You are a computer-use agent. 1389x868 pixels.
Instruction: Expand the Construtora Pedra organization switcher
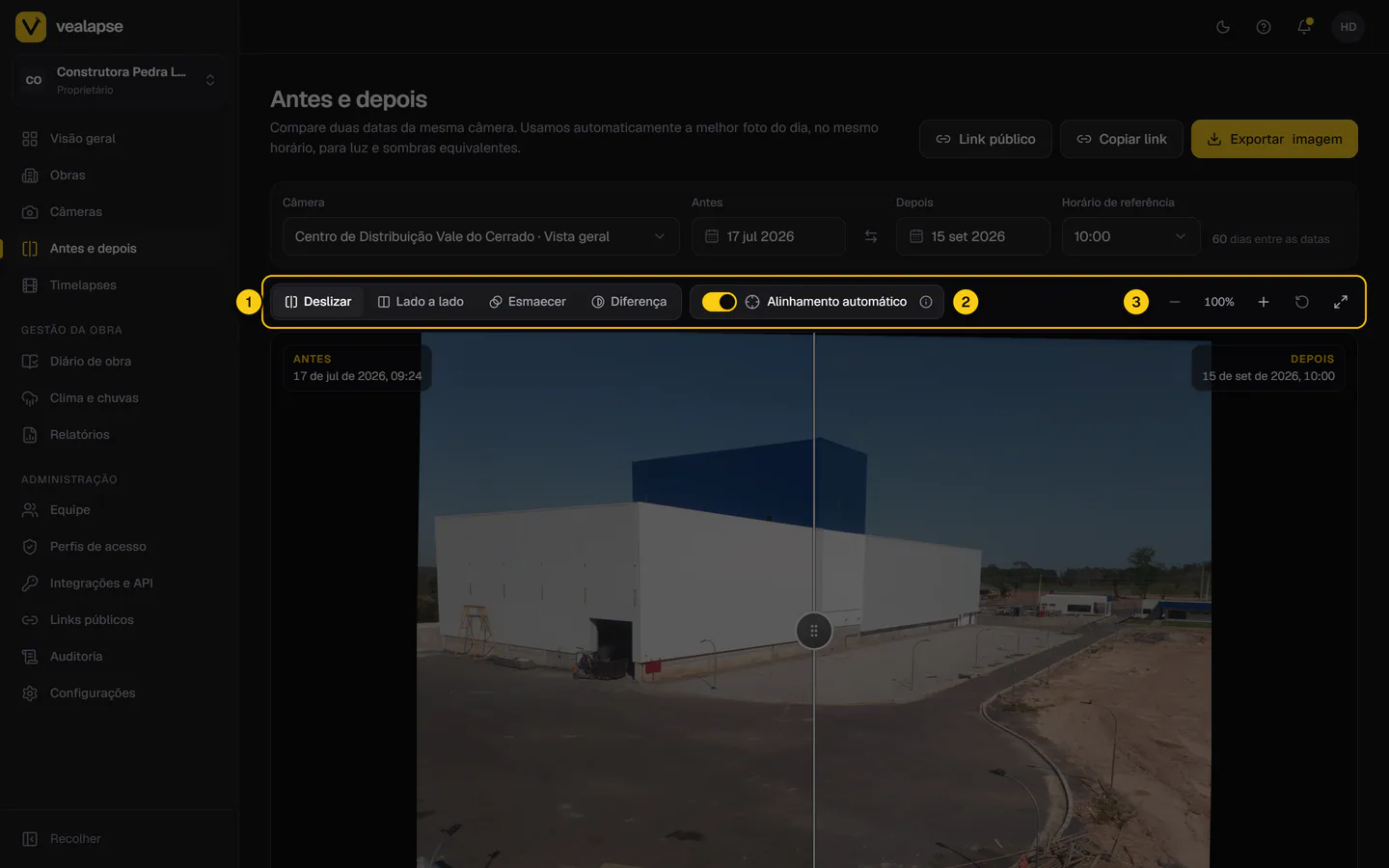pyautogui.click(x=120, y=80)
